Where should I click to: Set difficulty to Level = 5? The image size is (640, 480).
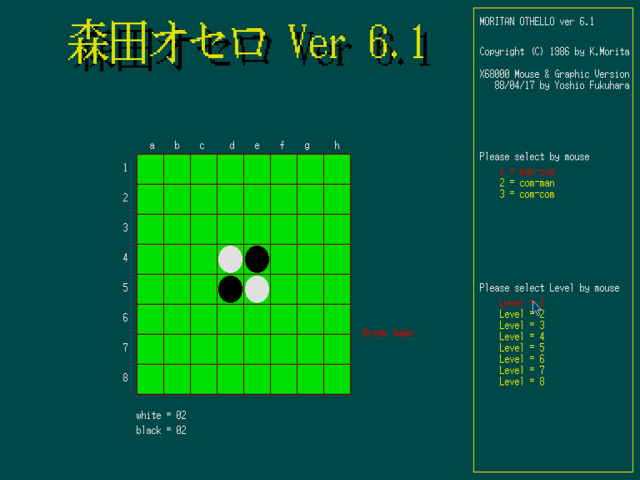pyautogui.click(x=521, y=347)
